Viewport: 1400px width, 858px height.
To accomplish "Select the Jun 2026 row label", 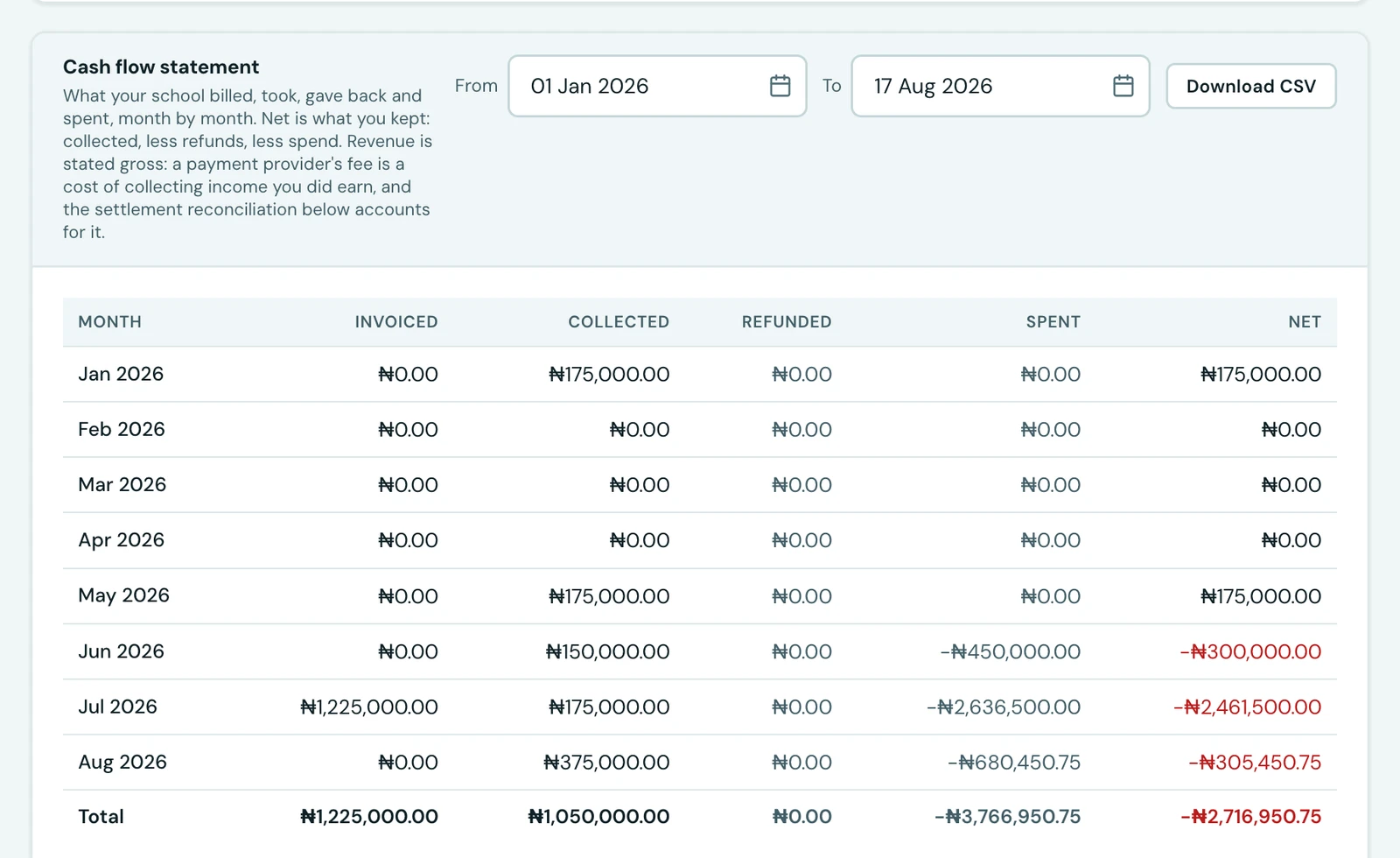I will [121, 651].
